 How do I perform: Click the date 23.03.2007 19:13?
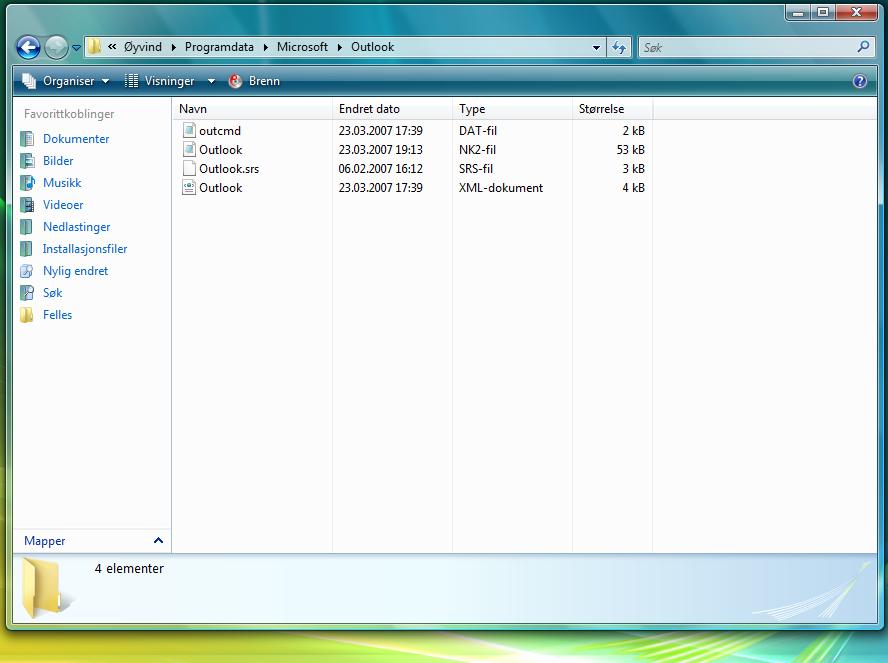click(x=381, y=150)
